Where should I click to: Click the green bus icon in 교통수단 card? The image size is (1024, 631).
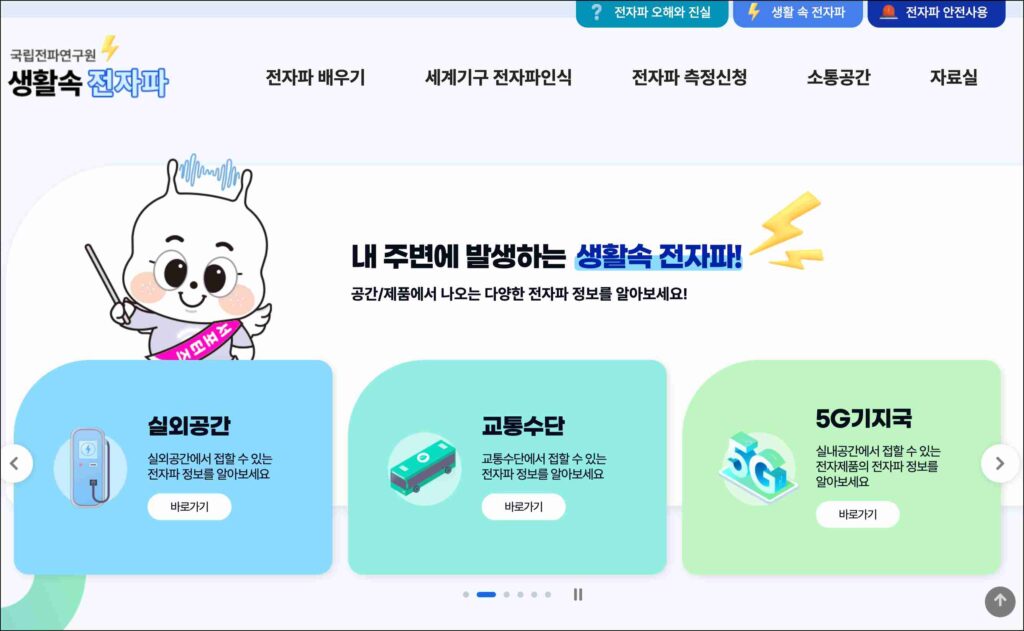pos(424,468)
